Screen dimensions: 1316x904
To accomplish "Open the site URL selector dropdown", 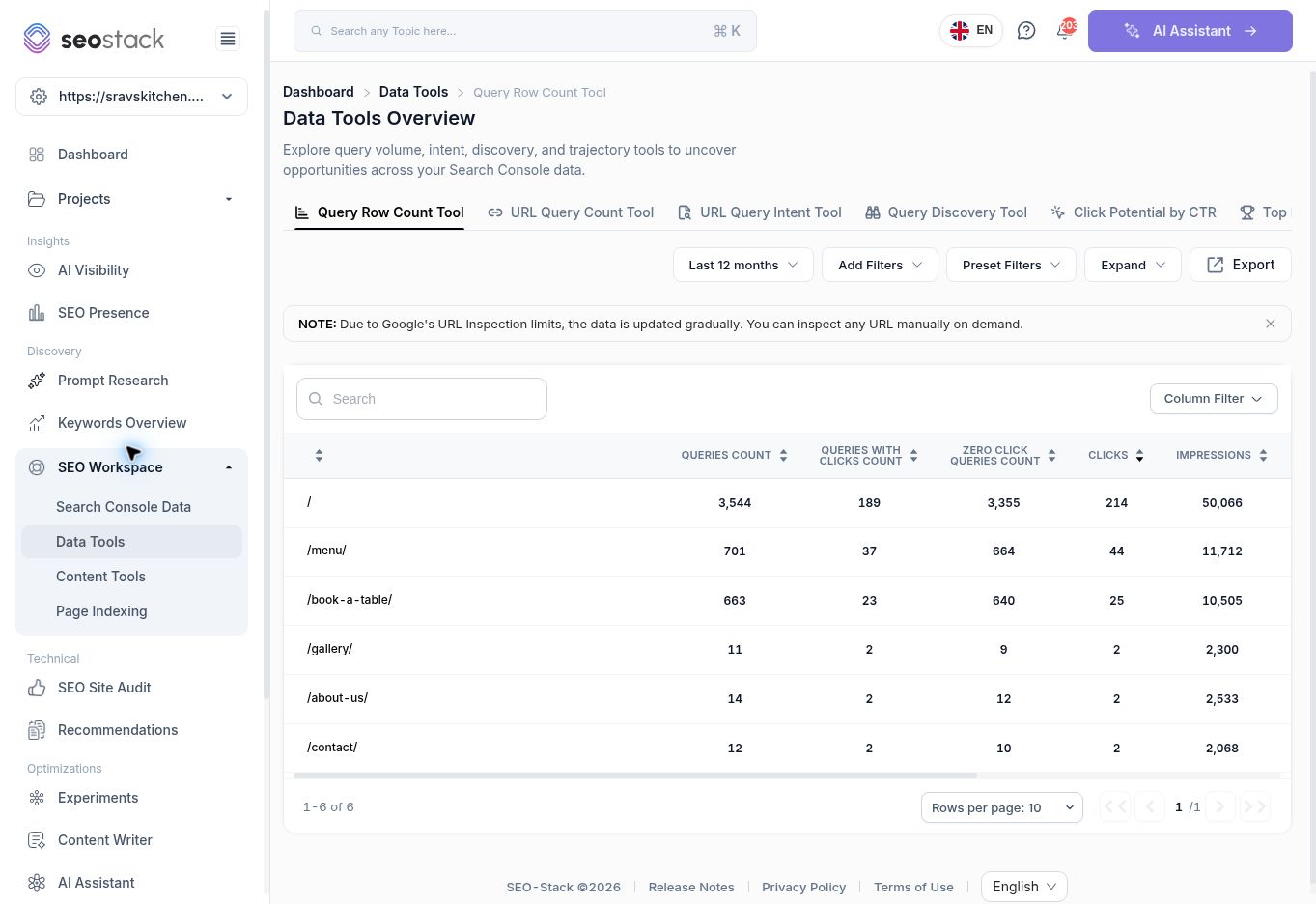I will tap(131, 97).
